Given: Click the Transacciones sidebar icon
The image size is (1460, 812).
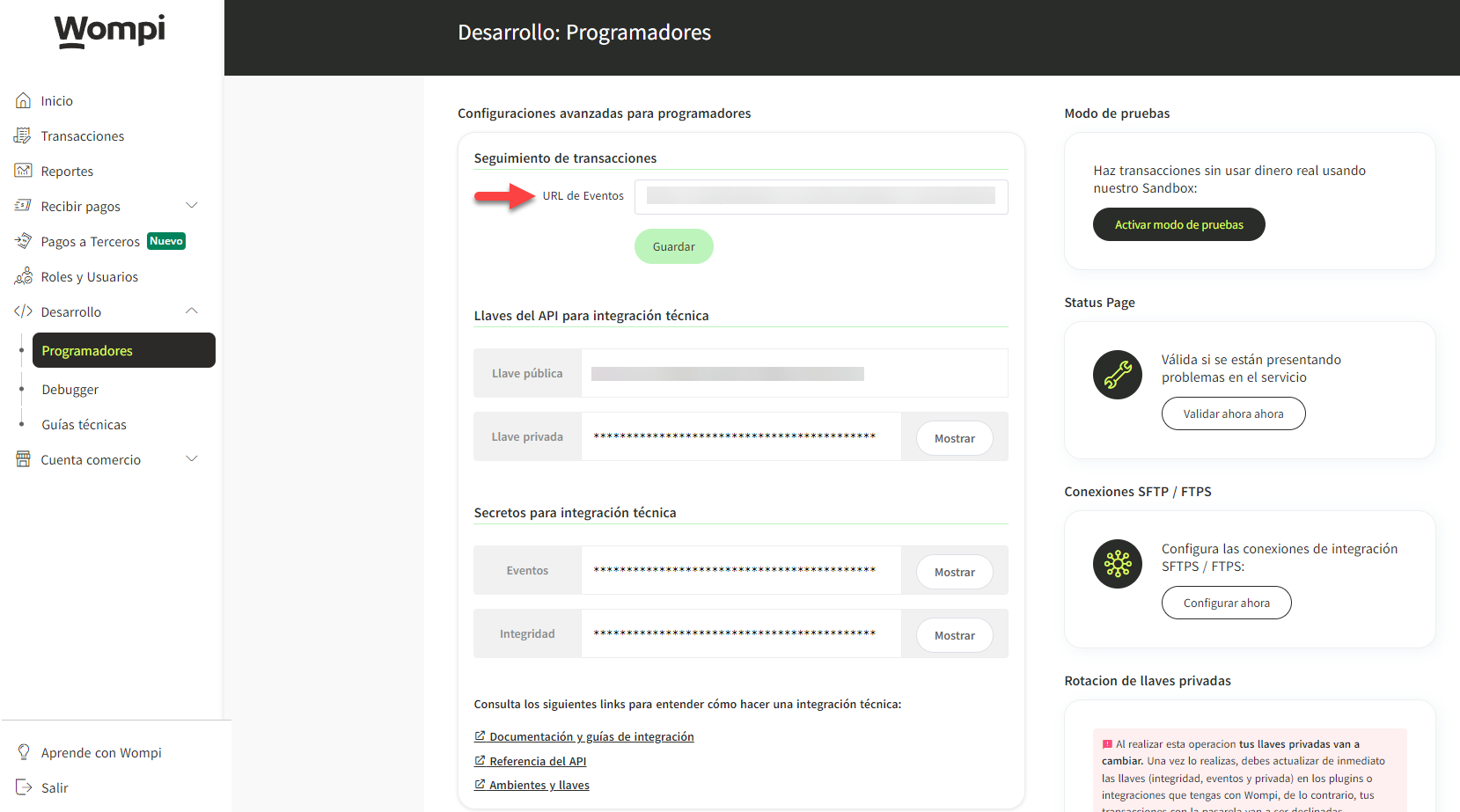Looking at the screenshot, I should [x=23, y=135].
